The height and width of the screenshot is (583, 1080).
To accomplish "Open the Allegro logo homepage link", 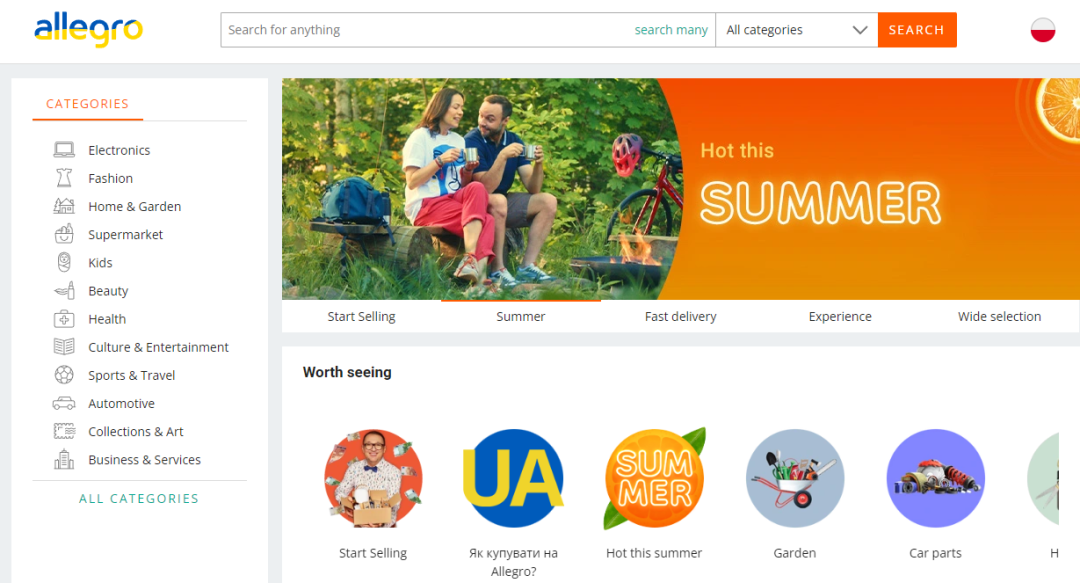I will pyautogui.click(x=88, y=30).
